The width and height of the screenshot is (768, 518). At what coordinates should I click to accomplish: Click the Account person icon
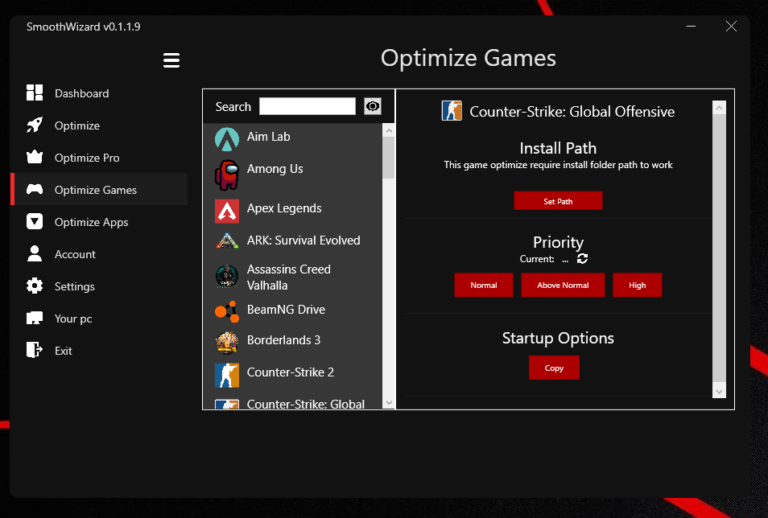click(35, 254)
